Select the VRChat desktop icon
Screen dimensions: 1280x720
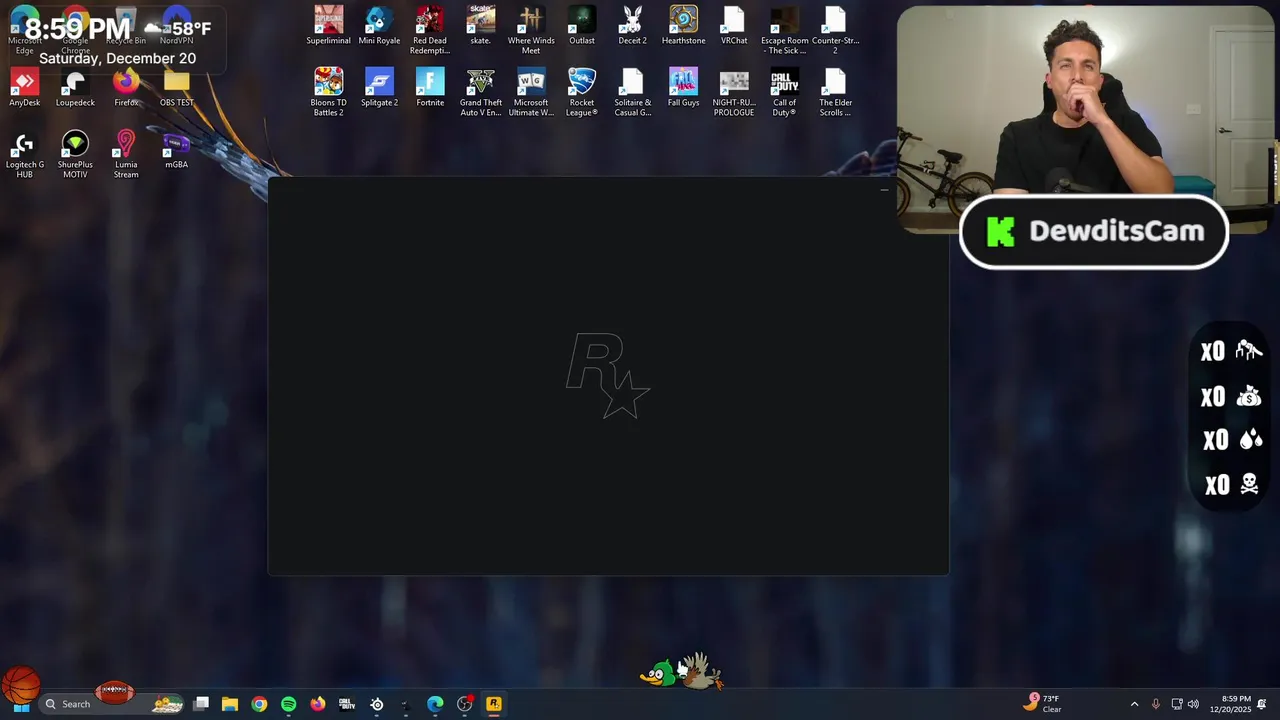pos(734,27)
